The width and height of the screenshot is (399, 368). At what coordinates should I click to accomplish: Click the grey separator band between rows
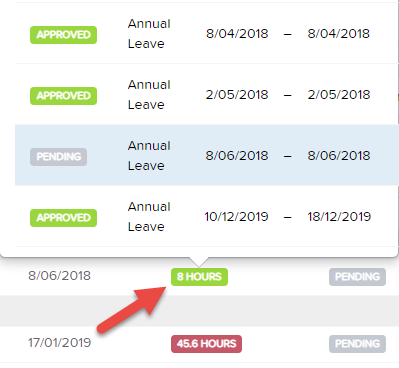[x=199, y=311]
